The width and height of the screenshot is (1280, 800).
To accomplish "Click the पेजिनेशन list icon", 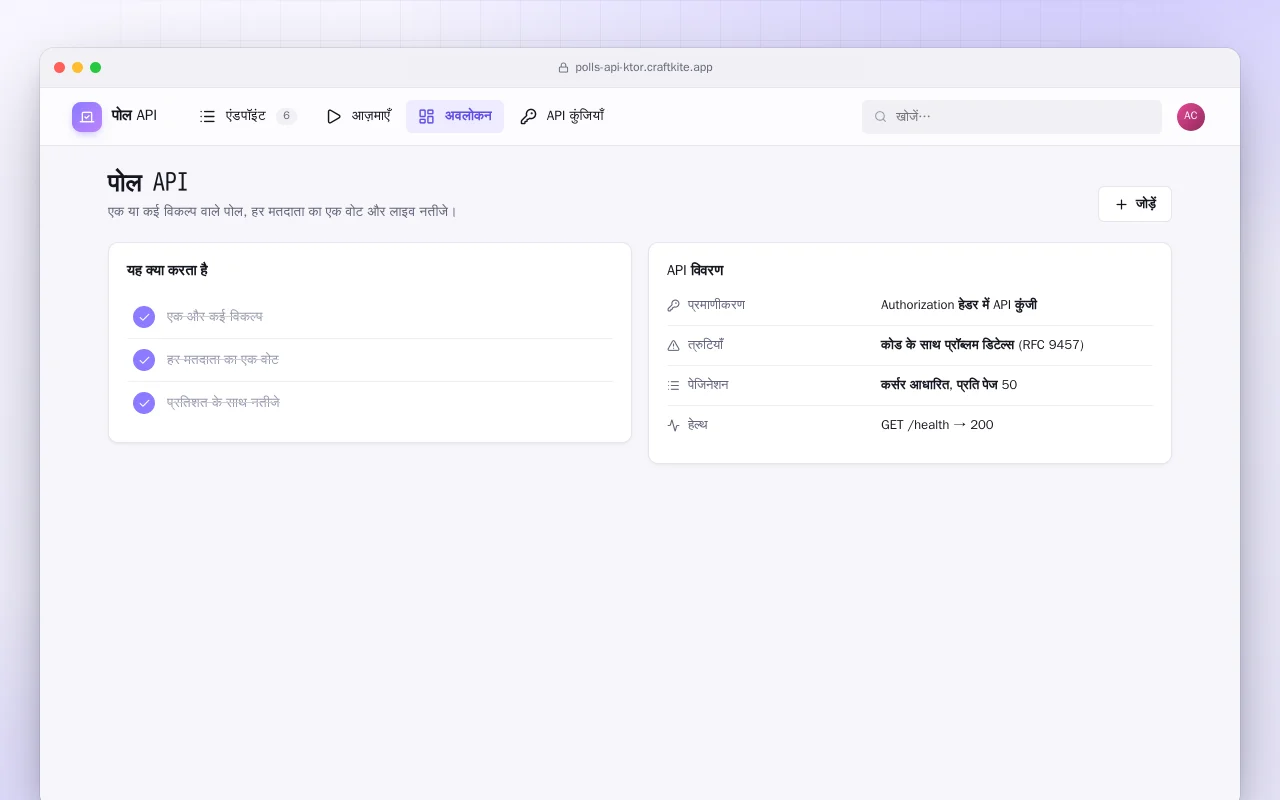I will pyautogui.click(x=673, y=385).
